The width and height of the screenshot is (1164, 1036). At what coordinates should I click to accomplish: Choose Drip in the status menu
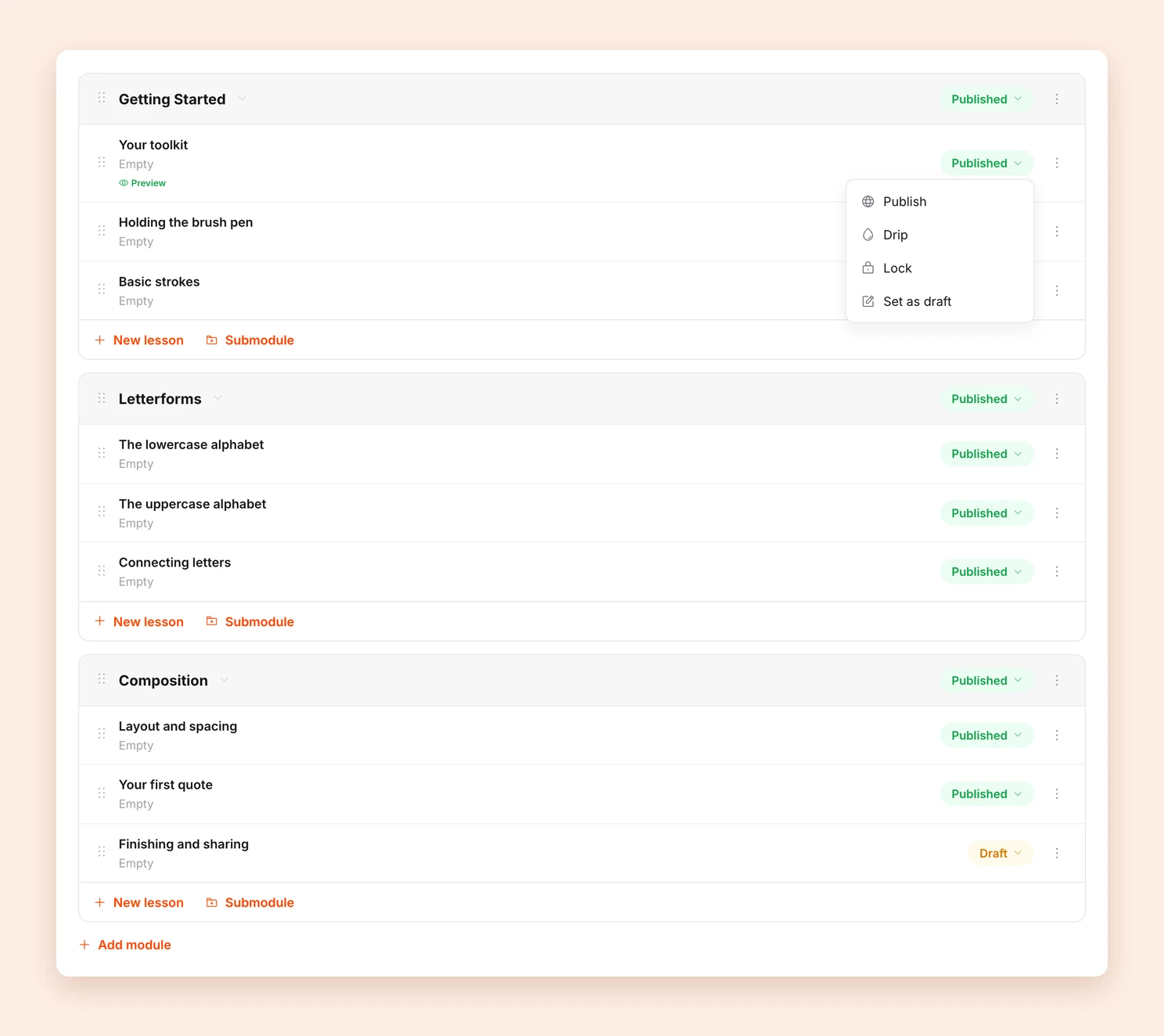pos(939,235)
